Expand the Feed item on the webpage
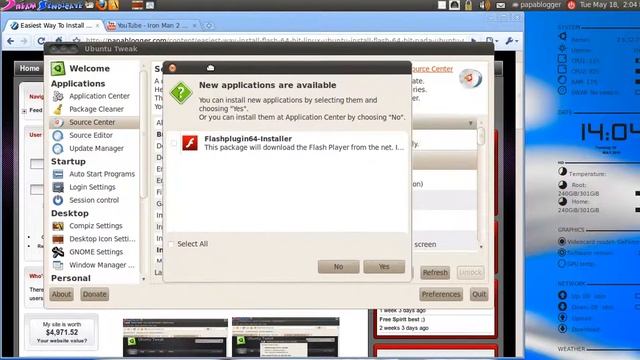The height and width of the screenshot is (360, 640). pos(24,111)
